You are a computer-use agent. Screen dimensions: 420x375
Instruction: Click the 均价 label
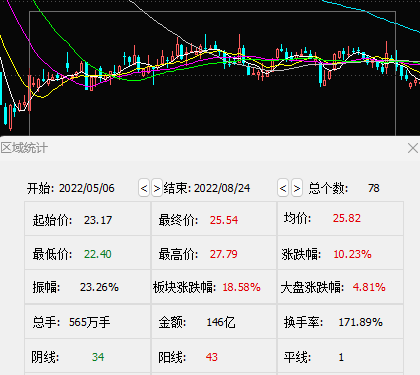point(297,218)
